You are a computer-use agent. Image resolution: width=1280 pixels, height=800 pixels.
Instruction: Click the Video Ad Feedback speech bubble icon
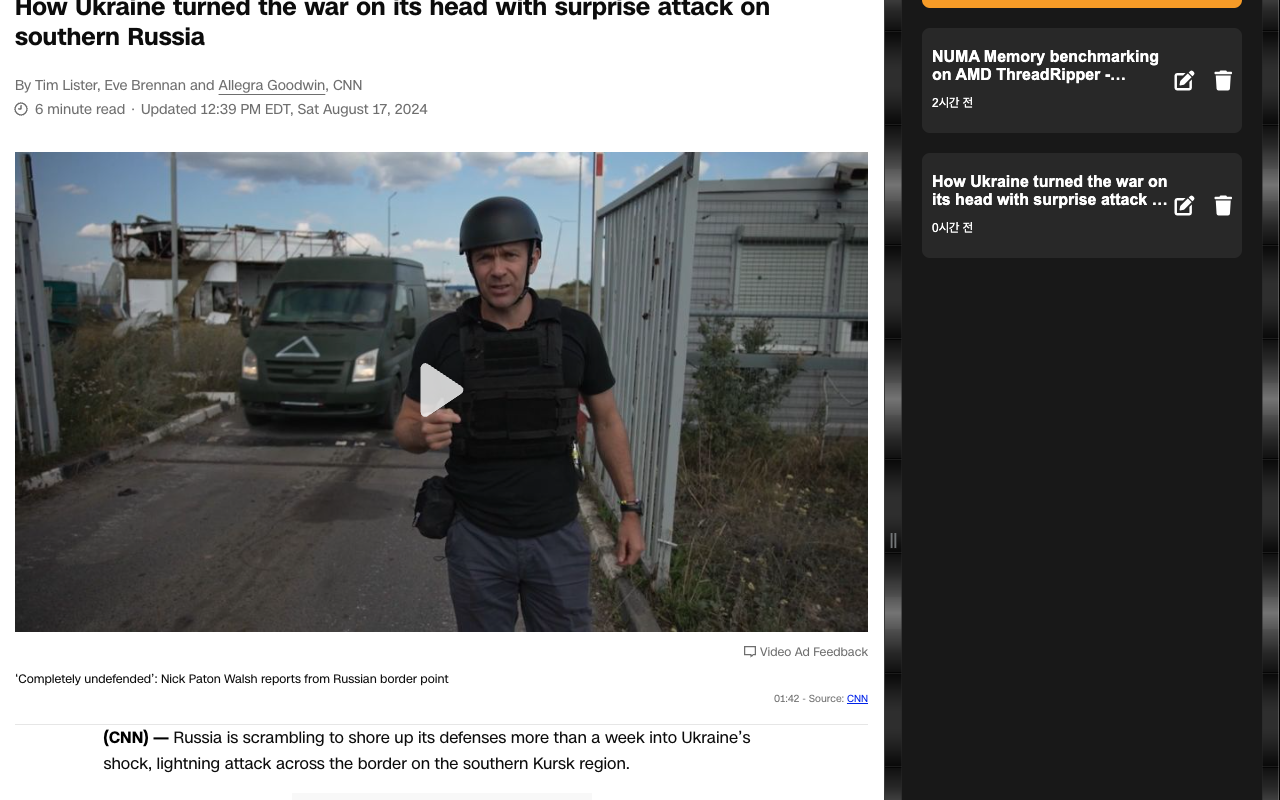pyautogui.click(x=750, y=652)
